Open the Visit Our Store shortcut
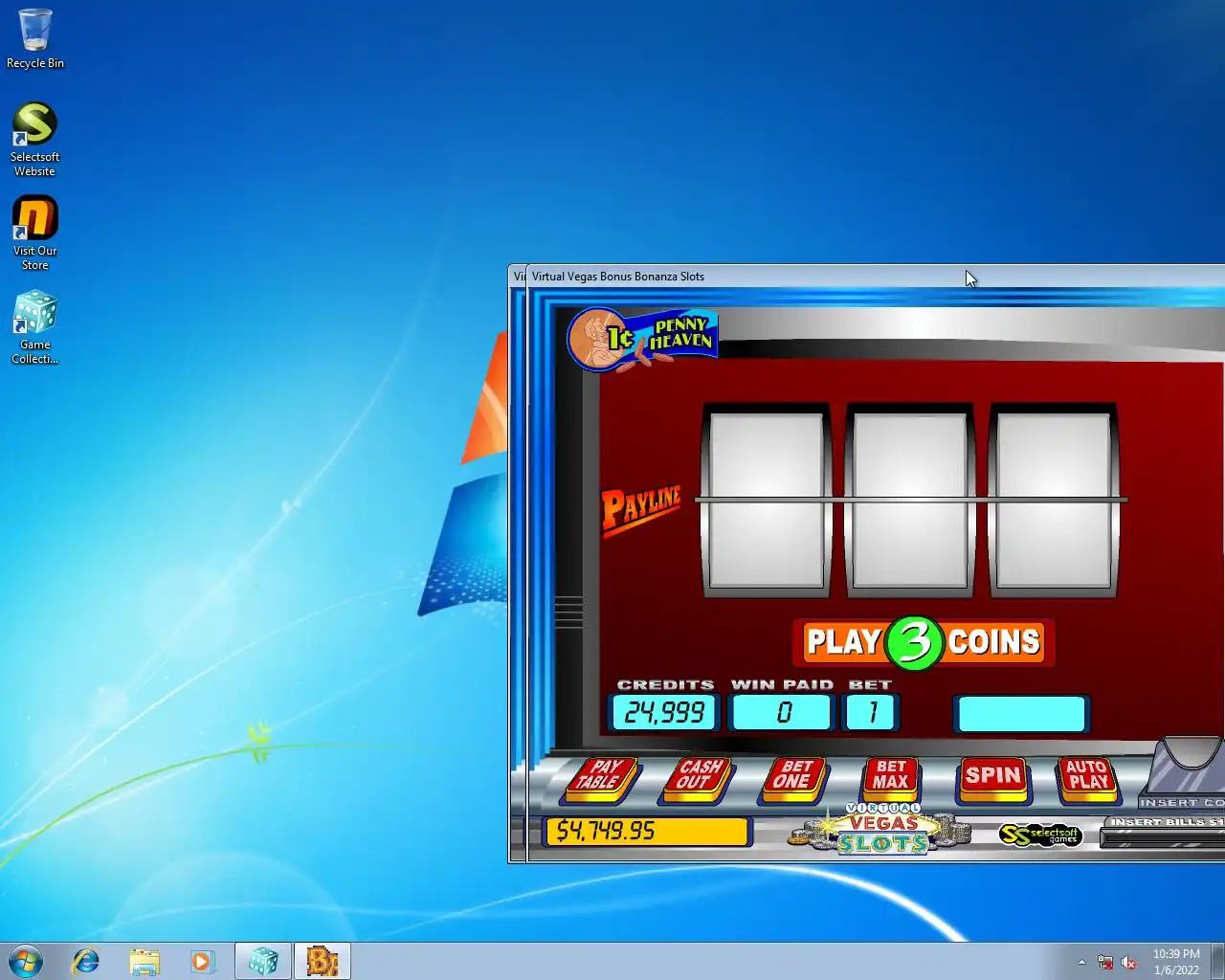The image size is (1225, 980). click(34, 234)
